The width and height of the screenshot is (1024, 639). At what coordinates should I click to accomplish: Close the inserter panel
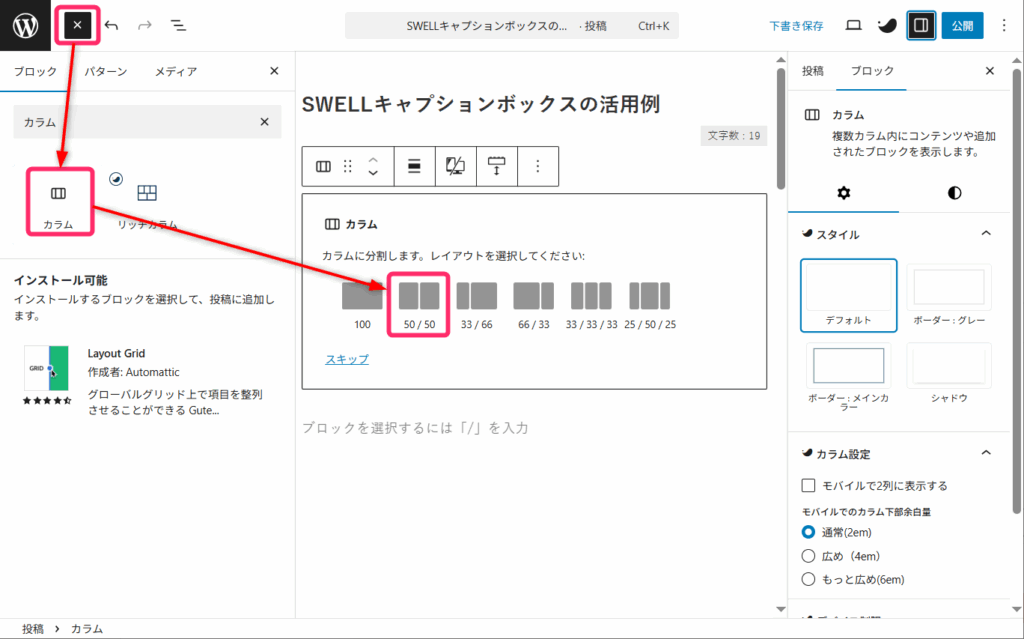tap(274, 71)
